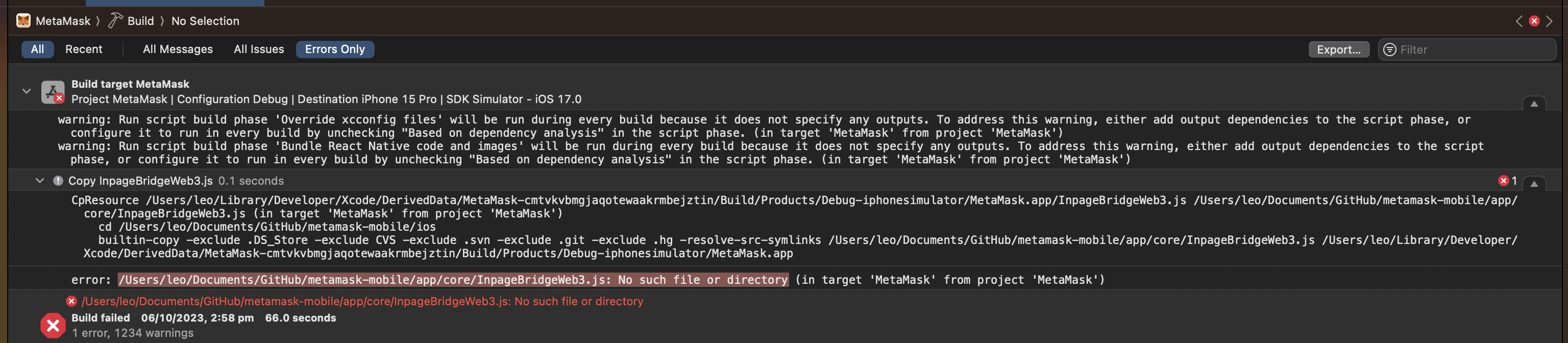Click the MetaMask fox icon in the jump bar

point(23,20)
